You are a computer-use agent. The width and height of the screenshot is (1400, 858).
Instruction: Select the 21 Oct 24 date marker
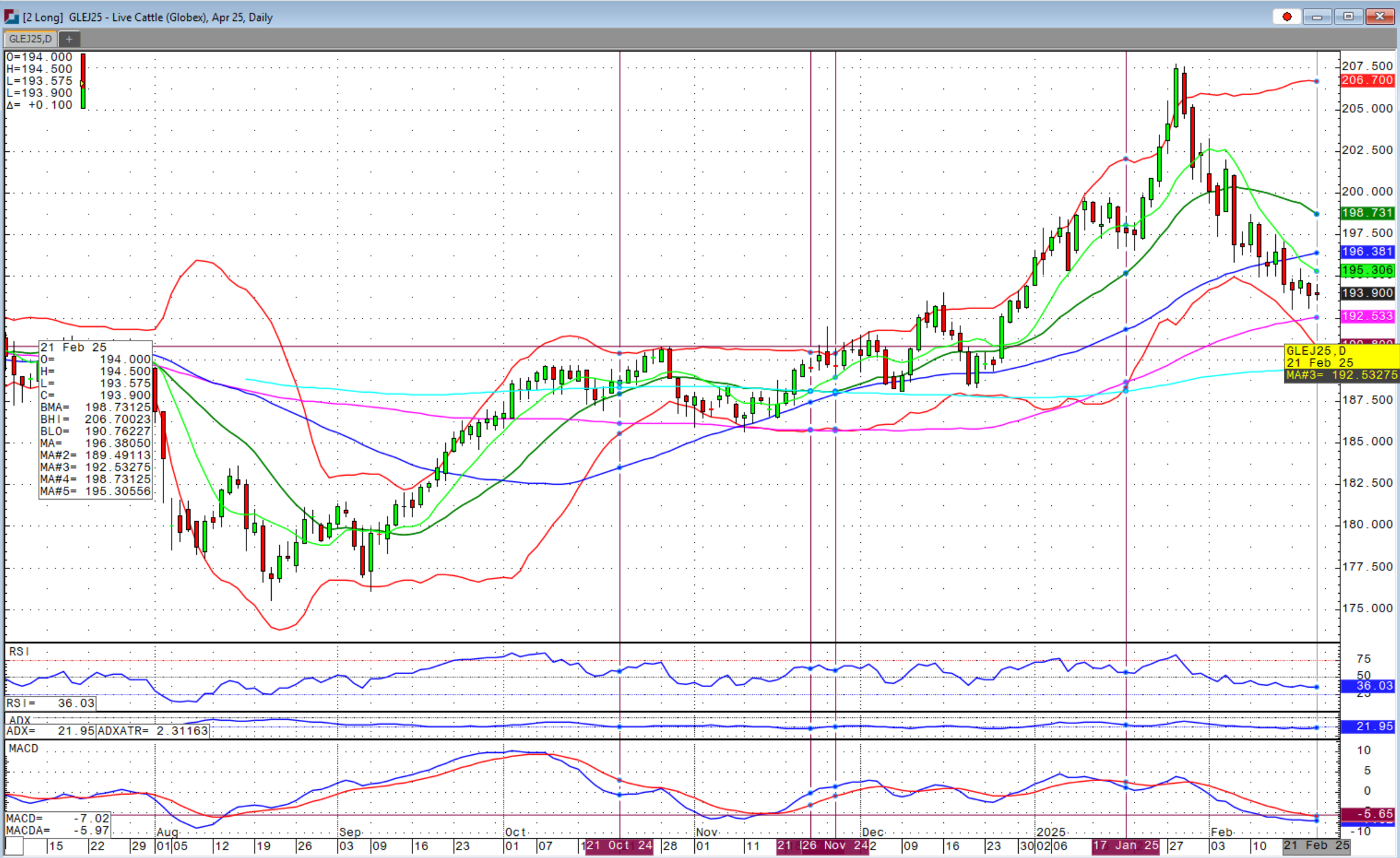click(619, 846)
